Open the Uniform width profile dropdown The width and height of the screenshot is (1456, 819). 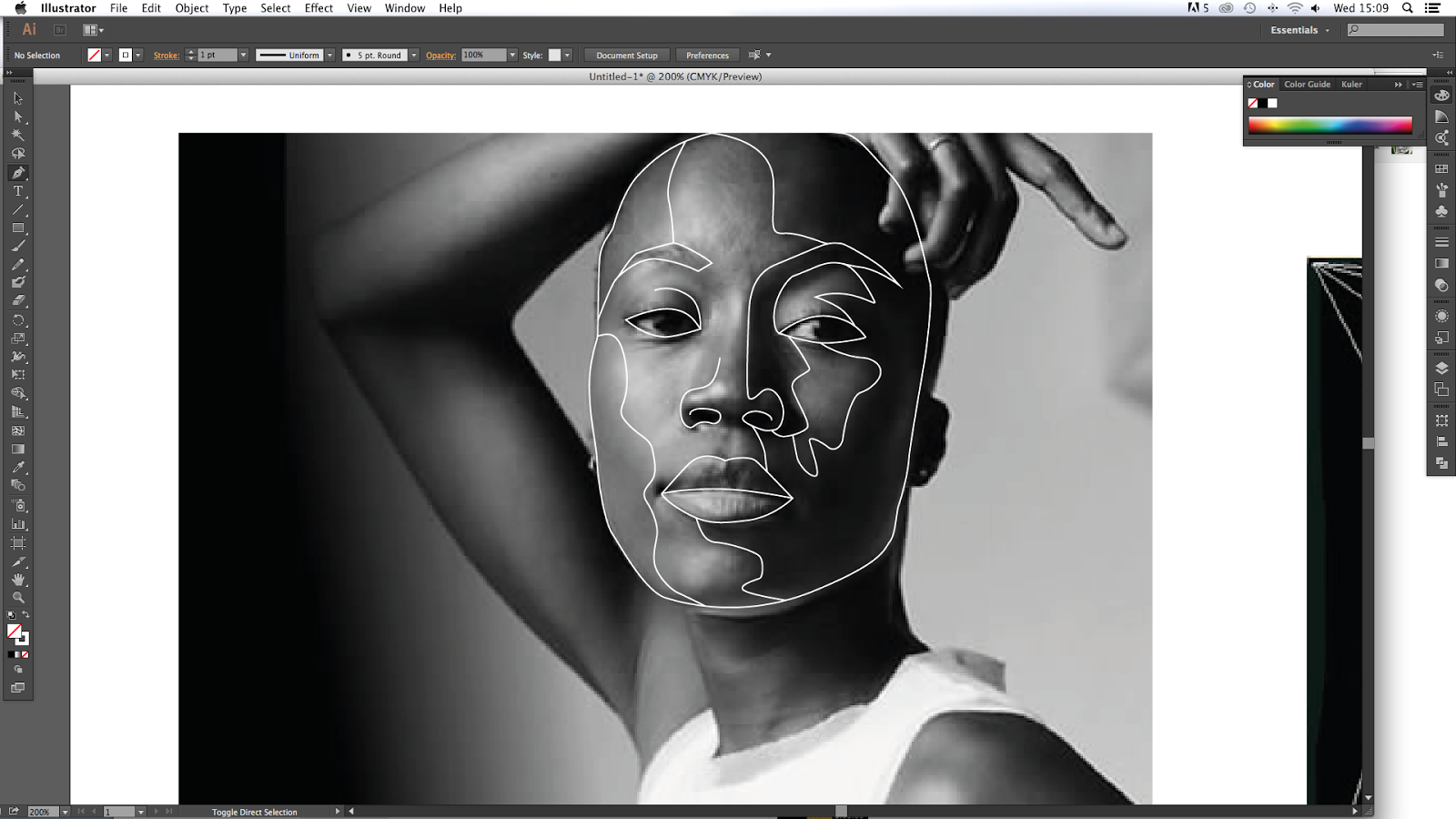(x=329, y=56)
